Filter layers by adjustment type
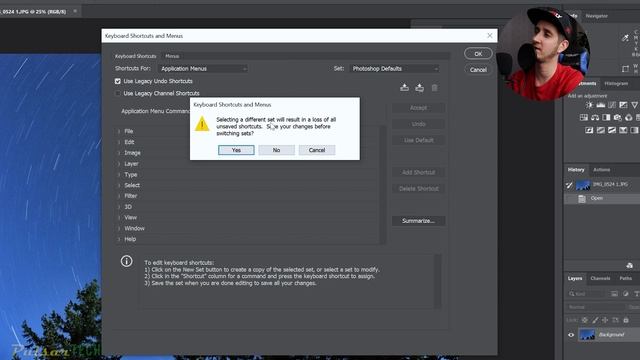Image resolution: width=640 pixels, height=360 pixels. tap(626, 293)
